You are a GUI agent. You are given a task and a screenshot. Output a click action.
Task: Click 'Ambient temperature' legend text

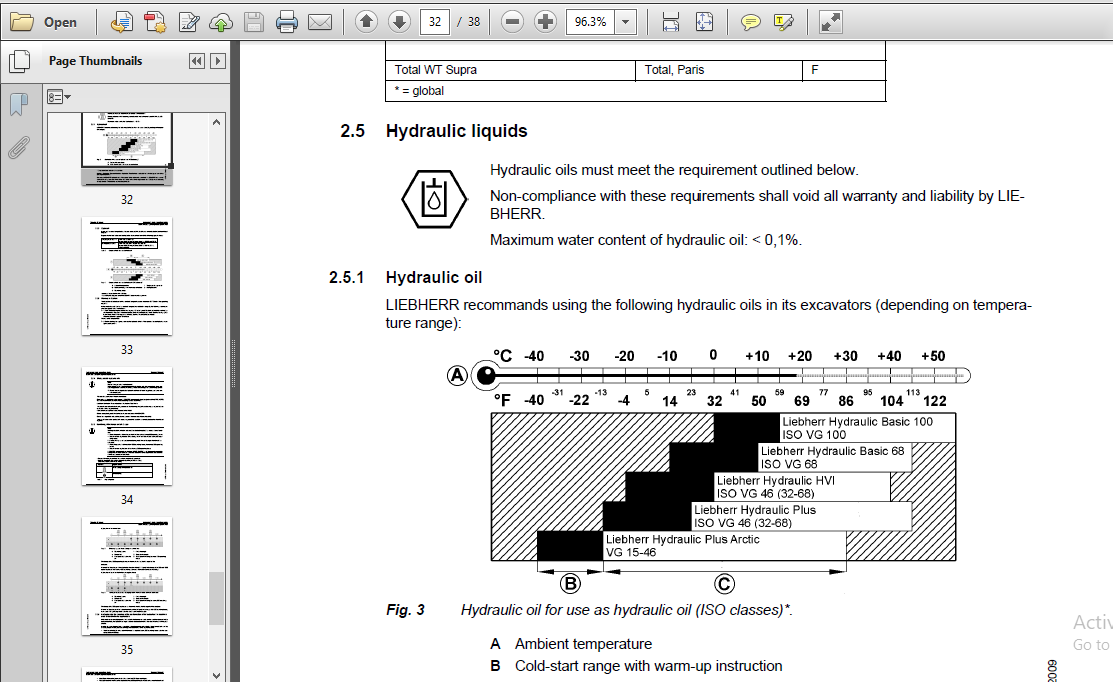[x=583, y=644]
